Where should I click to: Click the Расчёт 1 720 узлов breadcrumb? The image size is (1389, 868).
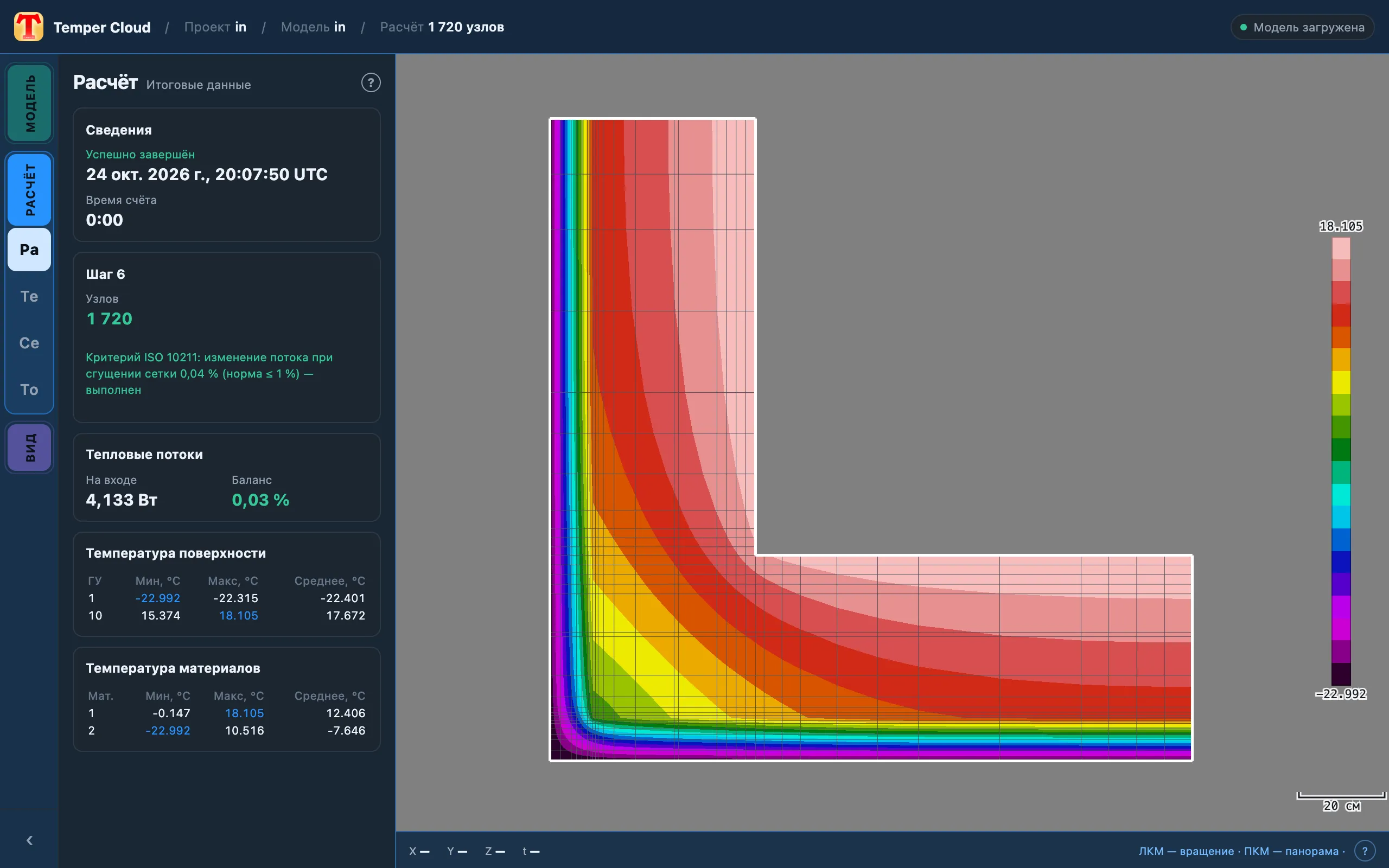pyautogui.click(x=442, y=27)
